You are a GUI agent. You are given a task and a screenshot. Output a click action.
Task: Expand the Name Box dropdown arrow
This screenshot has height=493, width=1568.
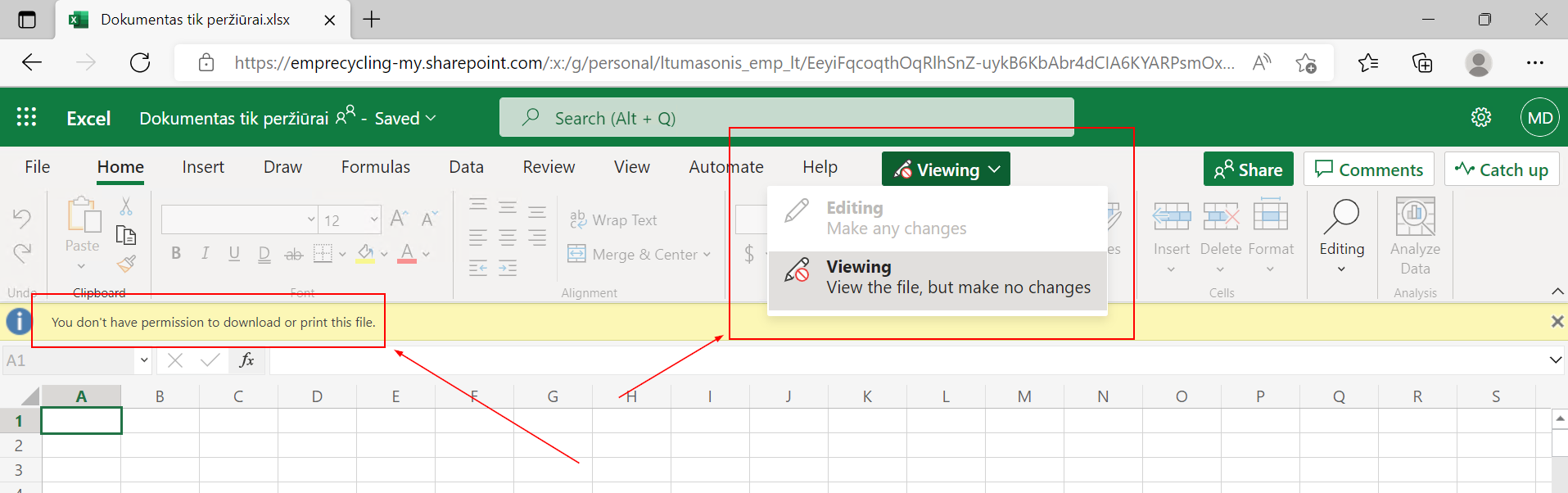[x=144, y=360]
